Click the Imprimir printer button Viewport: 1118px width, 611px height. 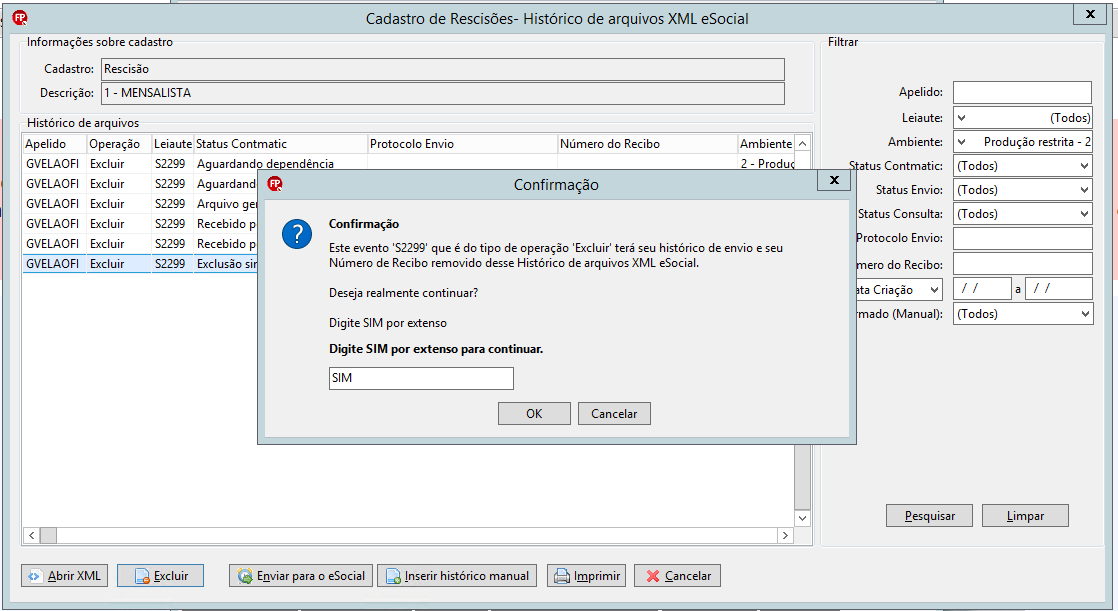(x=586, y=575)
